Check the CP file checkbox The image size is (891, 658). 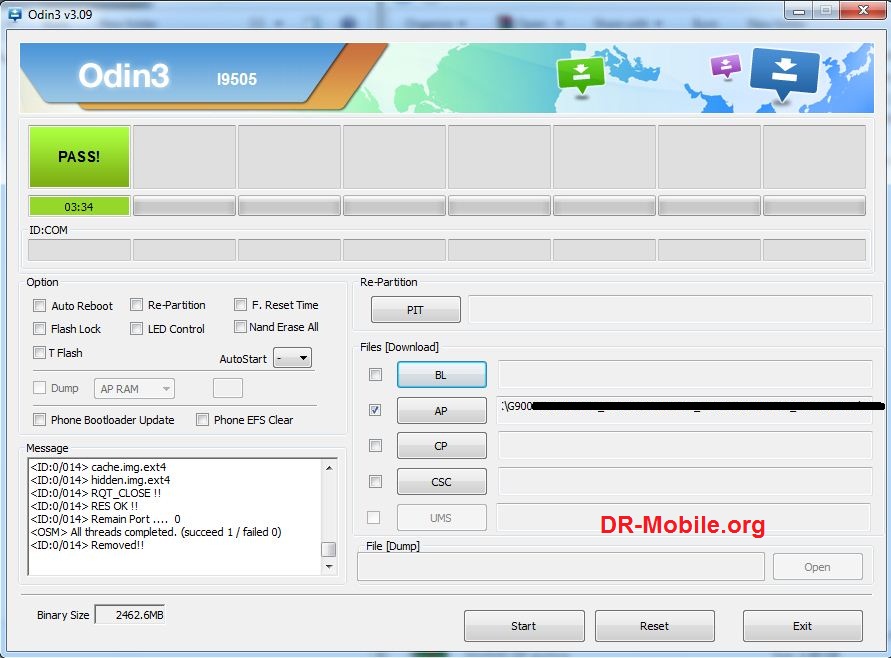[375, 445]
